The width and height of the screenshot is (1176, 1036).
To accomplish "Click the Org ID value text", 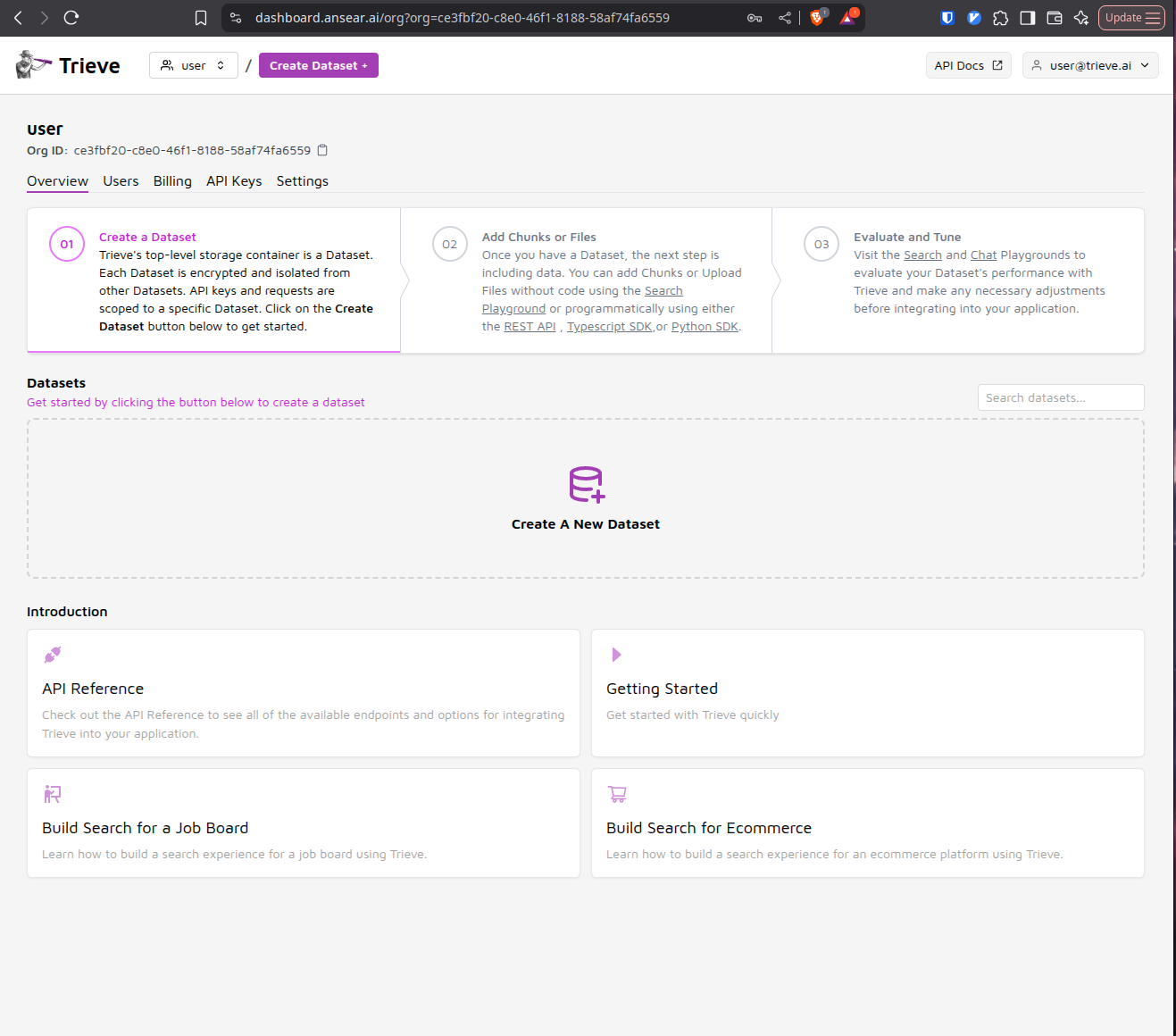I will (x=192, y=150).
